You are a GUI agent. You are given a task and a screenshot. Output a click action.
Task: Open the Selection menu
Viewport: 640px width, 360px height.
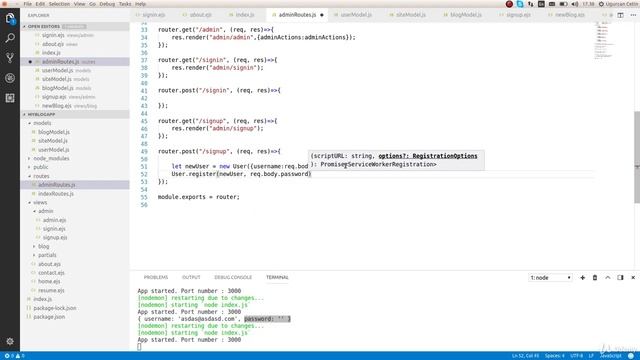tap(59, 4)
